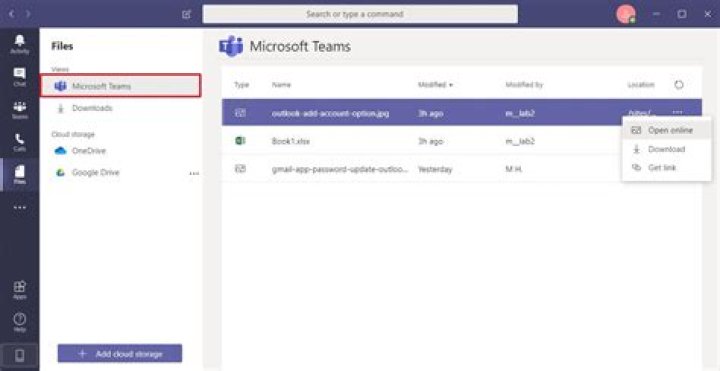Click Add cloud storage button
This screenshot has height=371, width=720.
pyautogui.click(x=120, y=354)
